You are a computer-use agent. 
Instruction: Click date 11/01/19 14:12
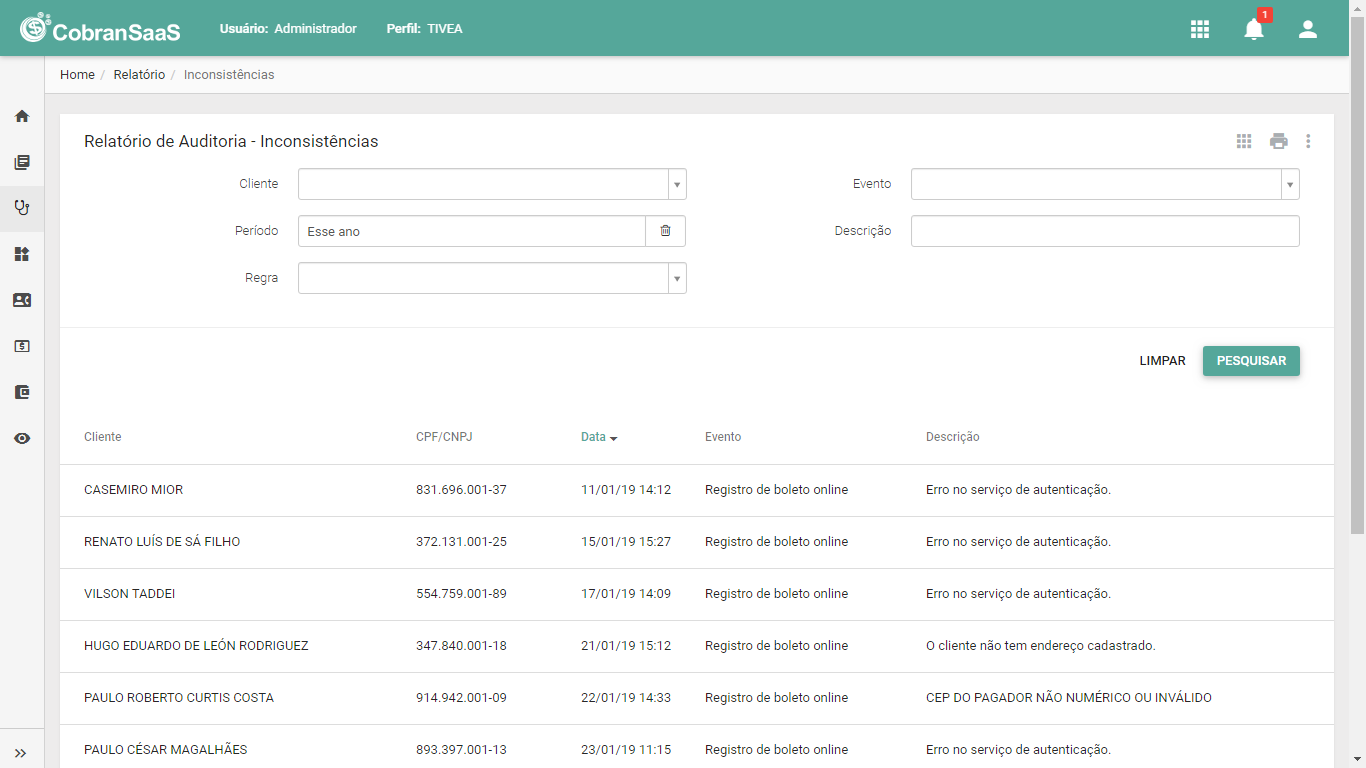pyautogui.click(x=626, y=490)
